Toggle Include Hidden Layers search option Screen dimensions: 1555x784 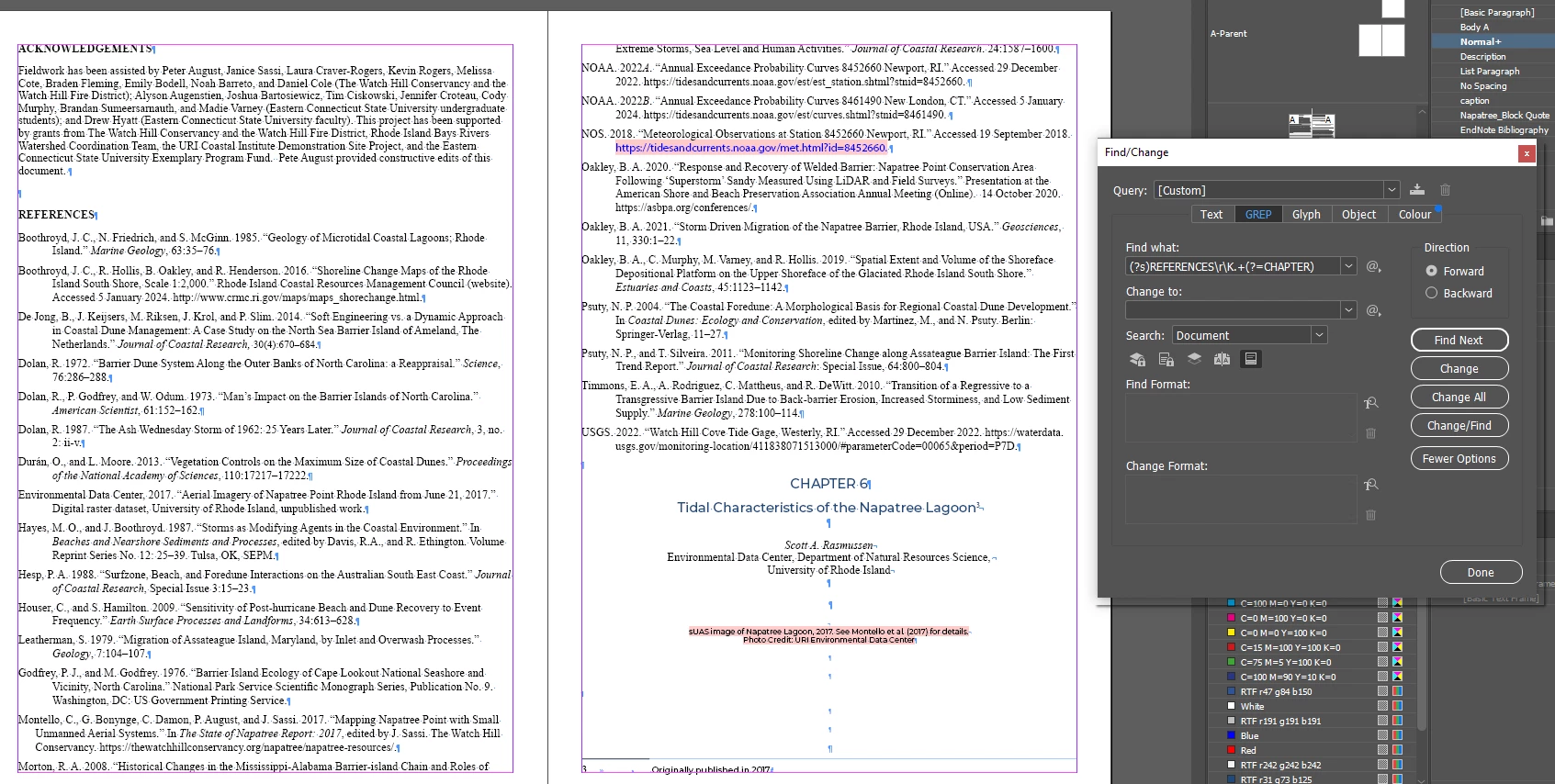click(1194, 359)
